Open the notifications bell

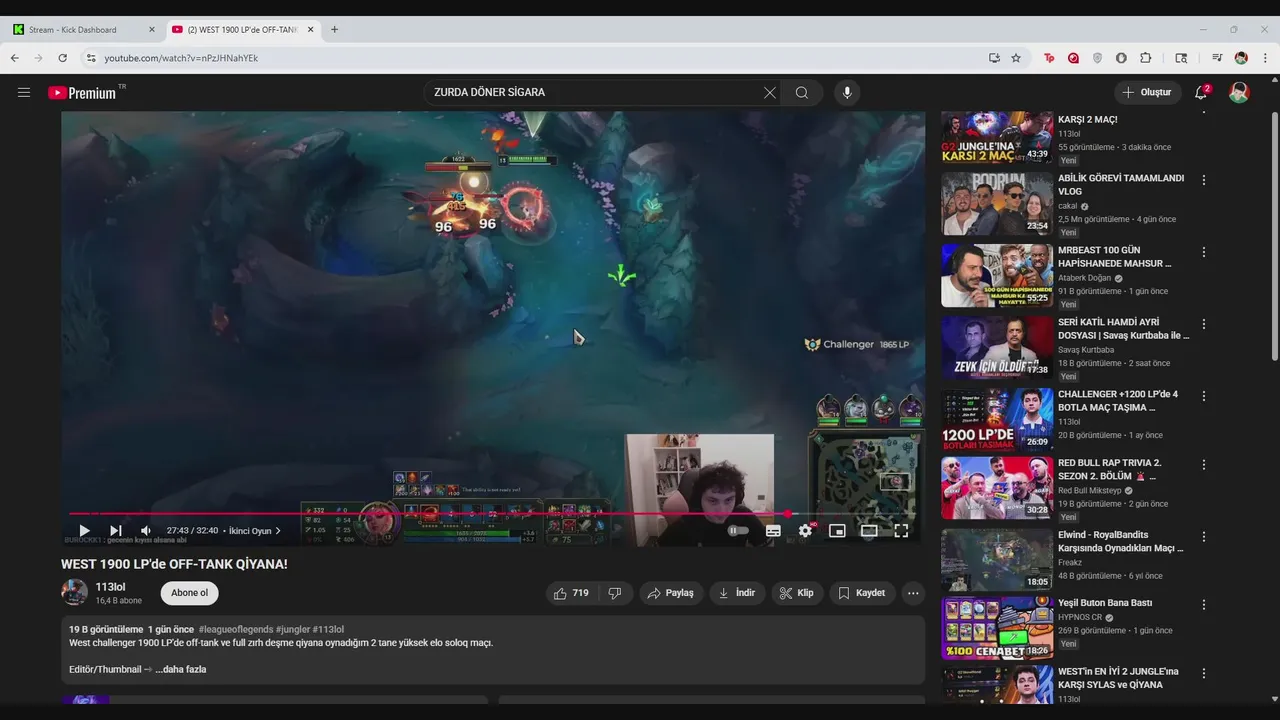(1201, 92)
